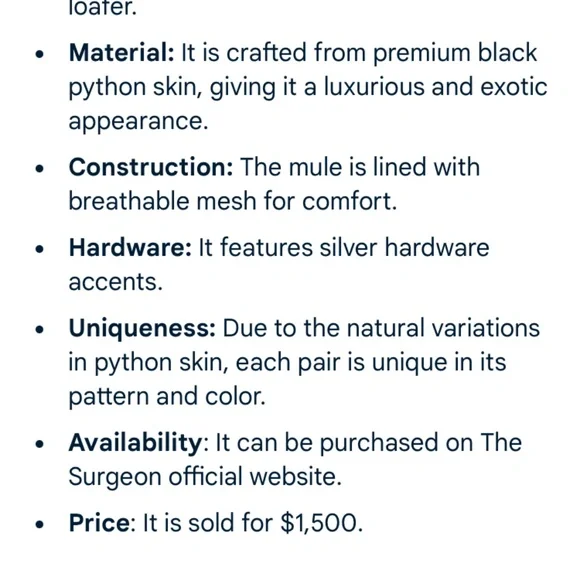Click the word 'loafer' at top
Screen dimensions: 580x580
100,7
